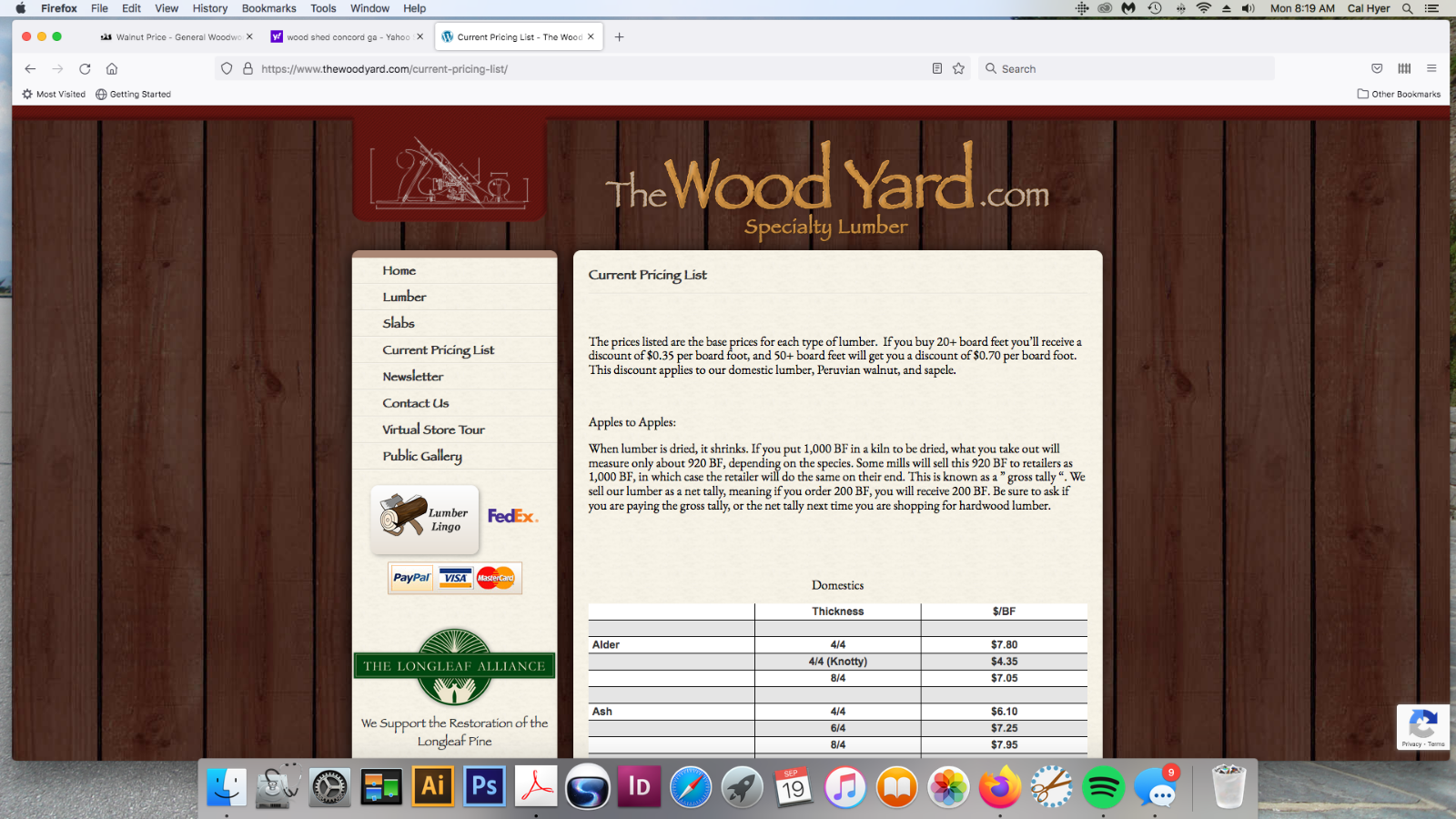Toggle reader view in the address bar
The image size is (1456, 819).
[936, 69]
